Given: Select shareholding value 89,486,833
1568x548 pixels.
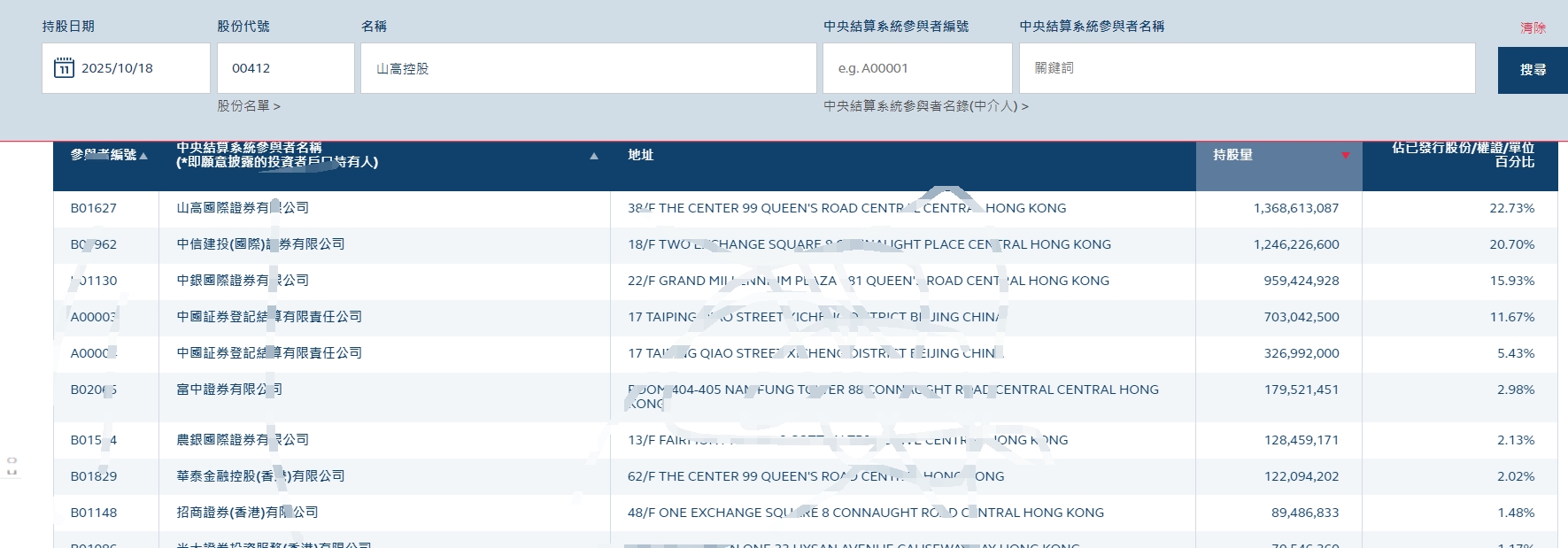Looking at the screenshot, I should click(x=1305, y=513).
